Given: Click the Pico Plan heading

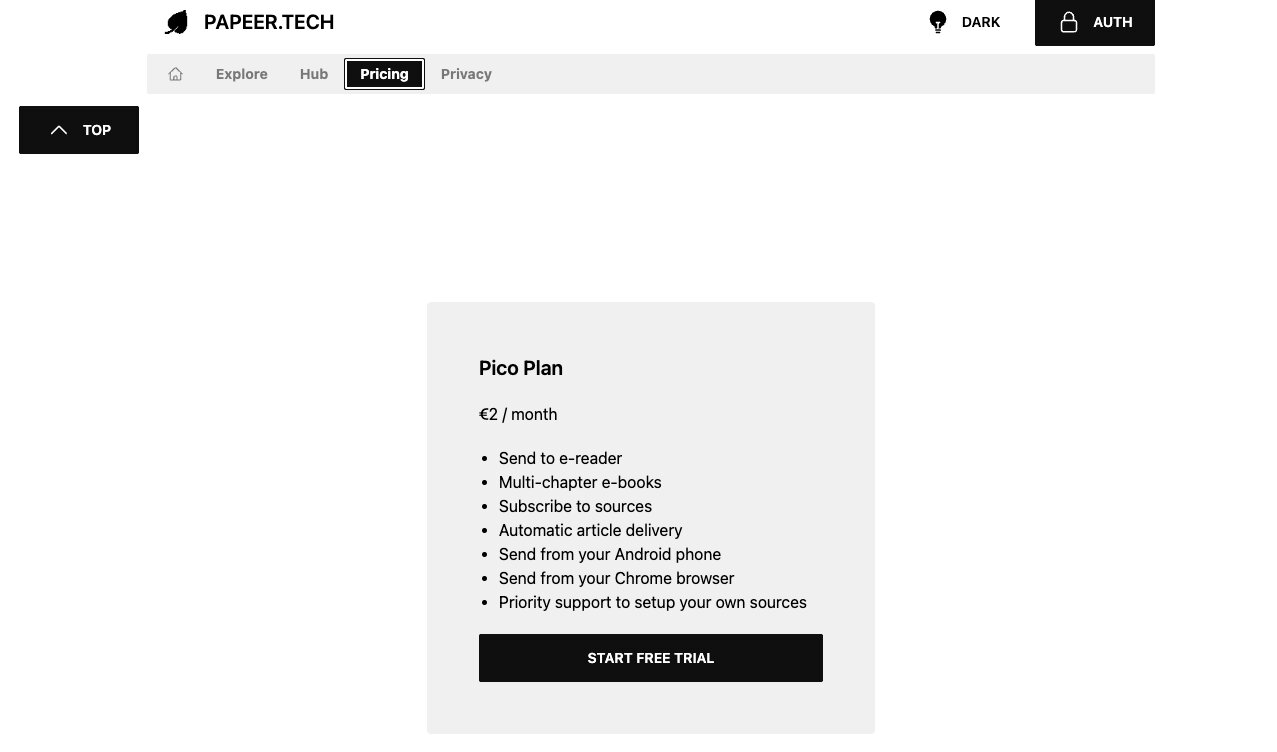Looking at the screenshot, I should pyautogui.click(x=521, y=368).
